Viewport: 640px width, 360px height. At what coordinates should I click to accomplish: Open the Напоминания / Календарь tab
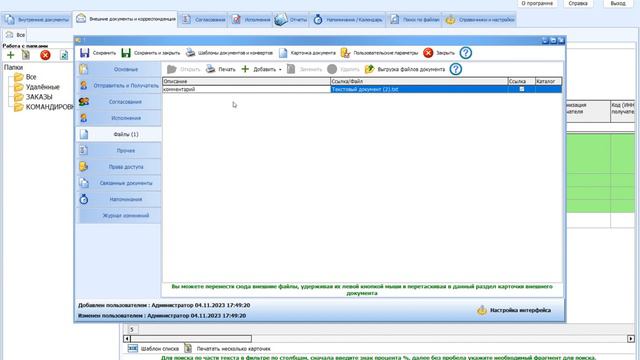click(x=348, y=20)
